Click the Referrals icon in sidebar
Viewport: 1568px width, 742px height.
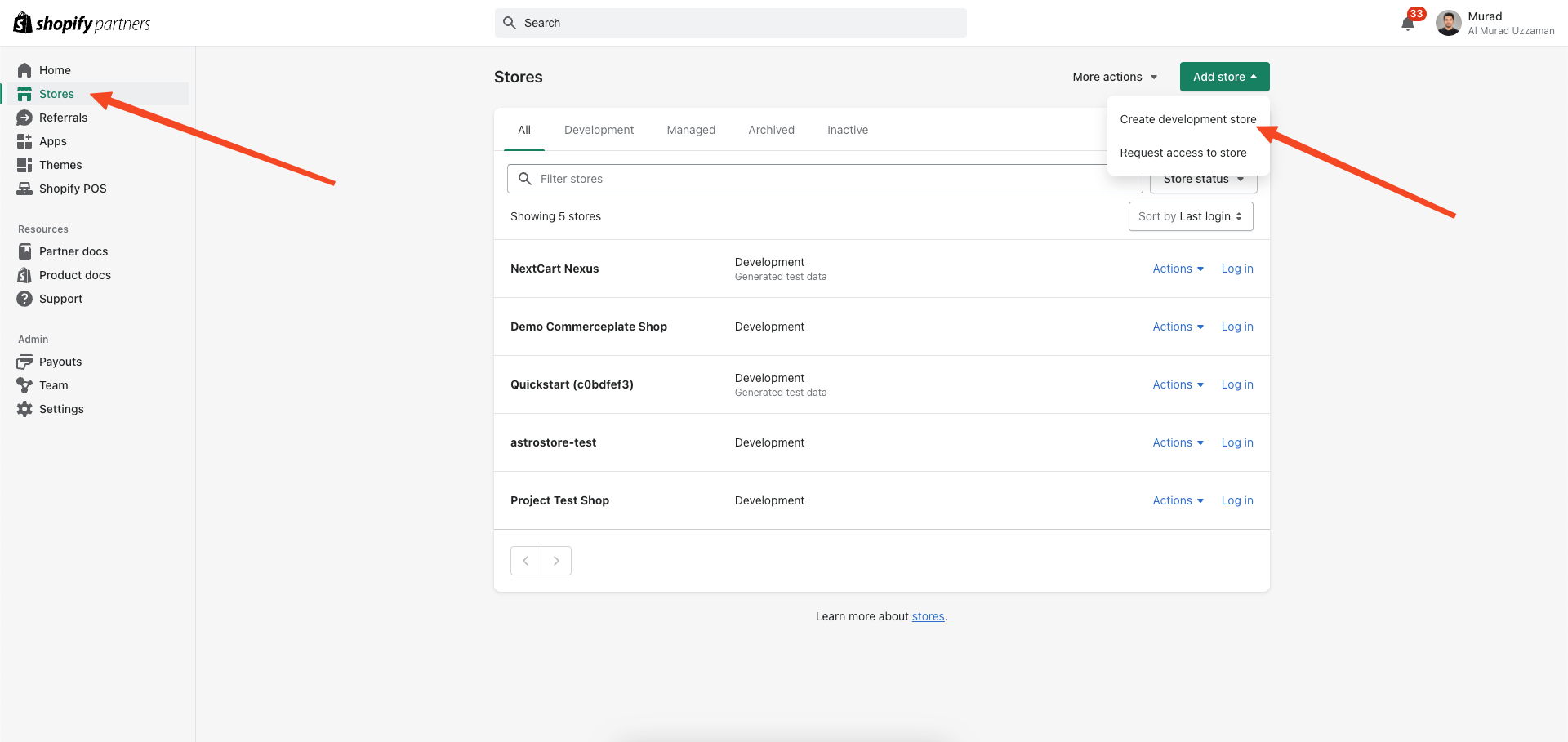coord(24,118)
